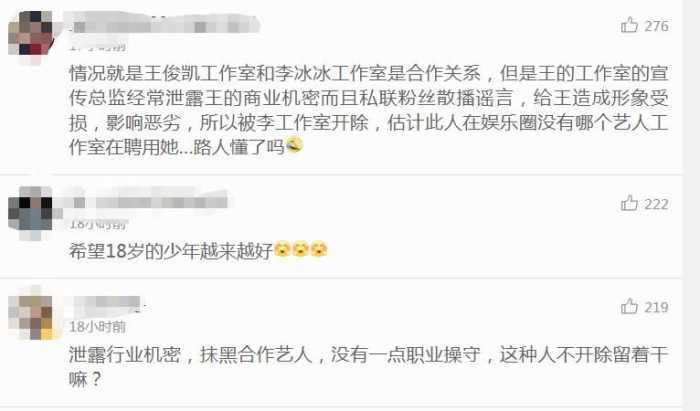Select the comment 希望18岁的少年越来越好

coord(171,251)
